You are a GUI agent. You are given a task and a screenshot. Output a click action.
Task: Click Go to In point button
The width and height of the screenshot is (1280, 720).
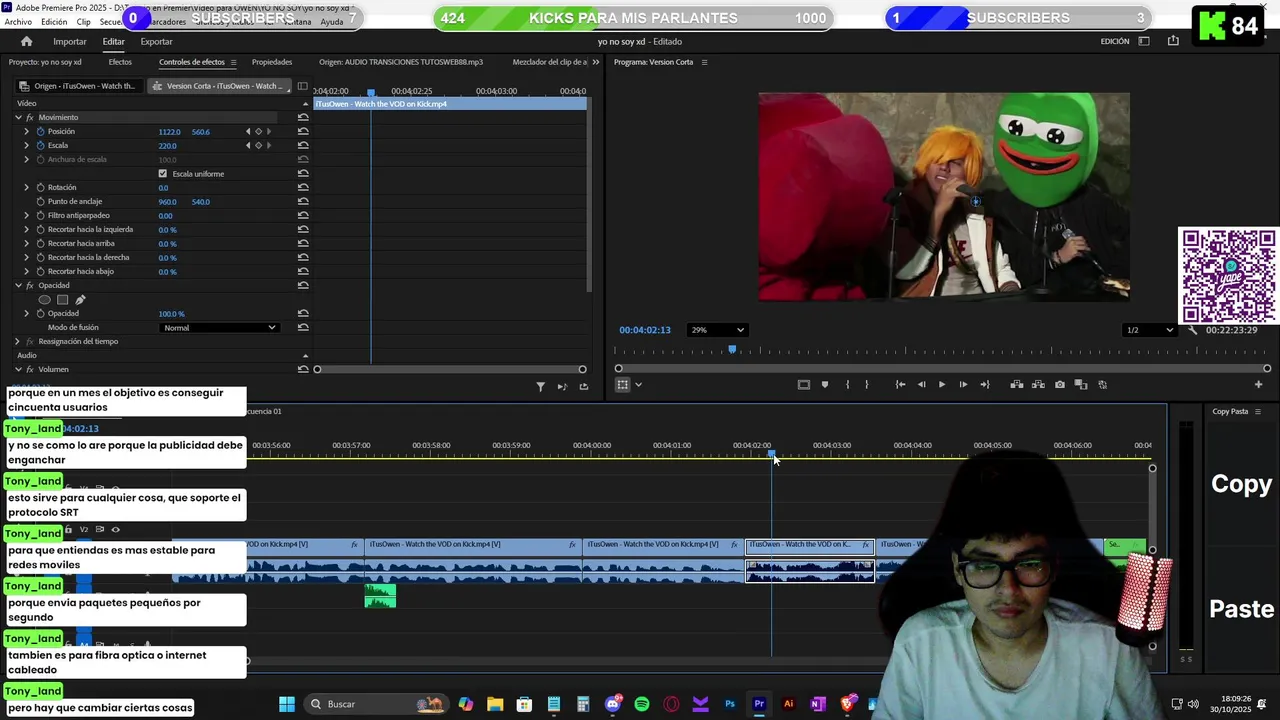[x=900, y=385]
